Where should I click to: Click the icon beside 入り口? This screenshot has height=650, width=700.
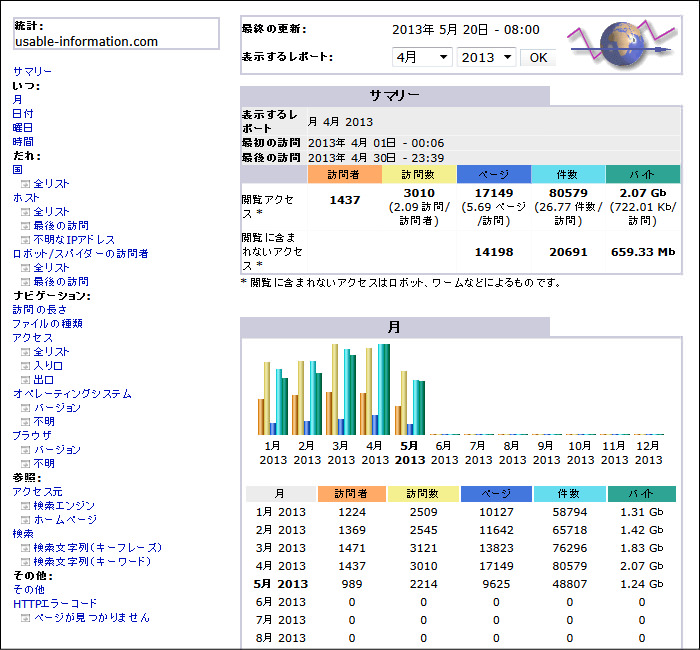[25, 366]
